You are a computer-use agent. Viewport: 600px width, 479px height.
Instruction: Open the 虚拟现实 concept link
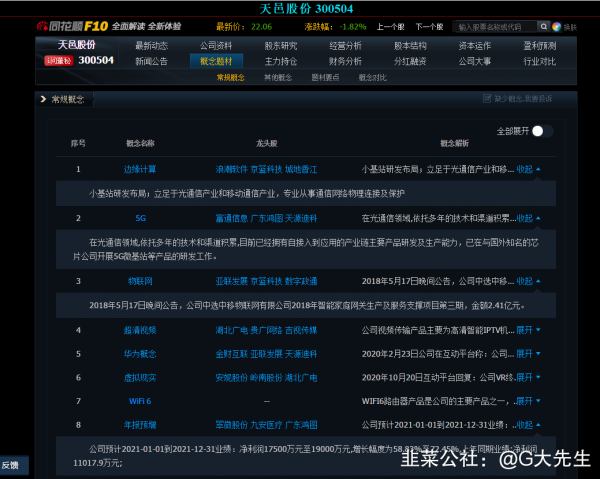point(140,378)
